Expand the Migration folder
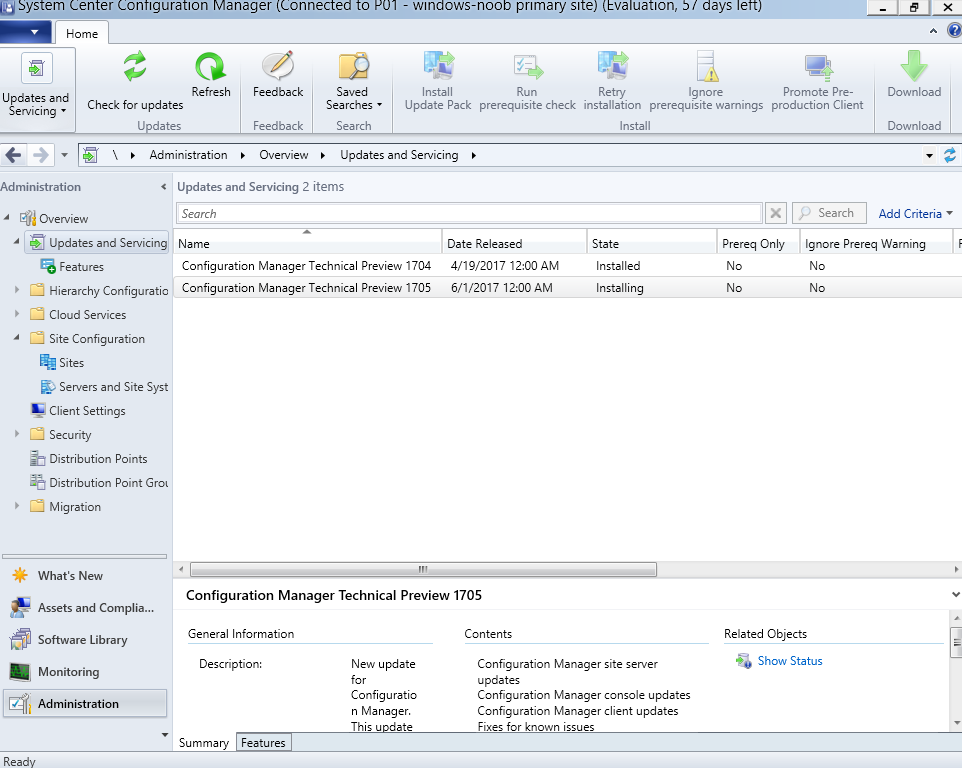Screen dimensions: 962x768 tap(17, 507)
